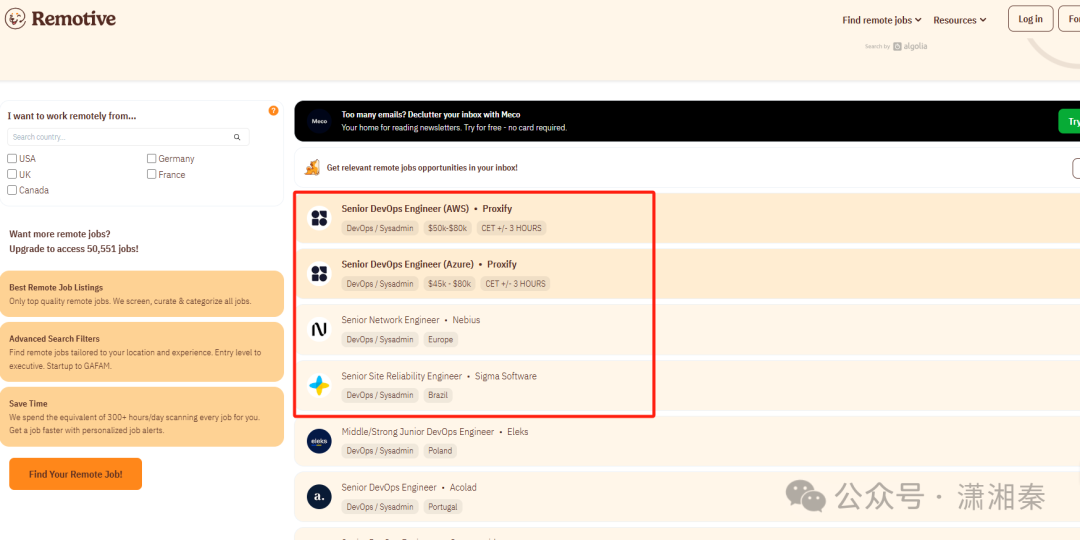Click the Europe location tag

pos(441,340)
